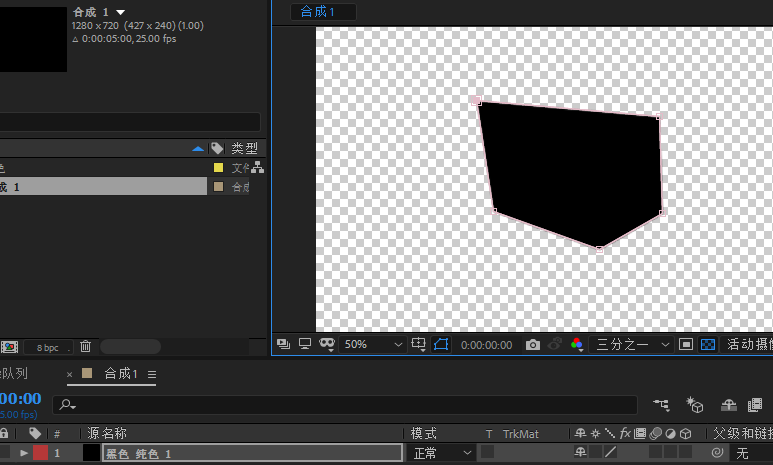Click the 源名称 column header

point(107,433)
